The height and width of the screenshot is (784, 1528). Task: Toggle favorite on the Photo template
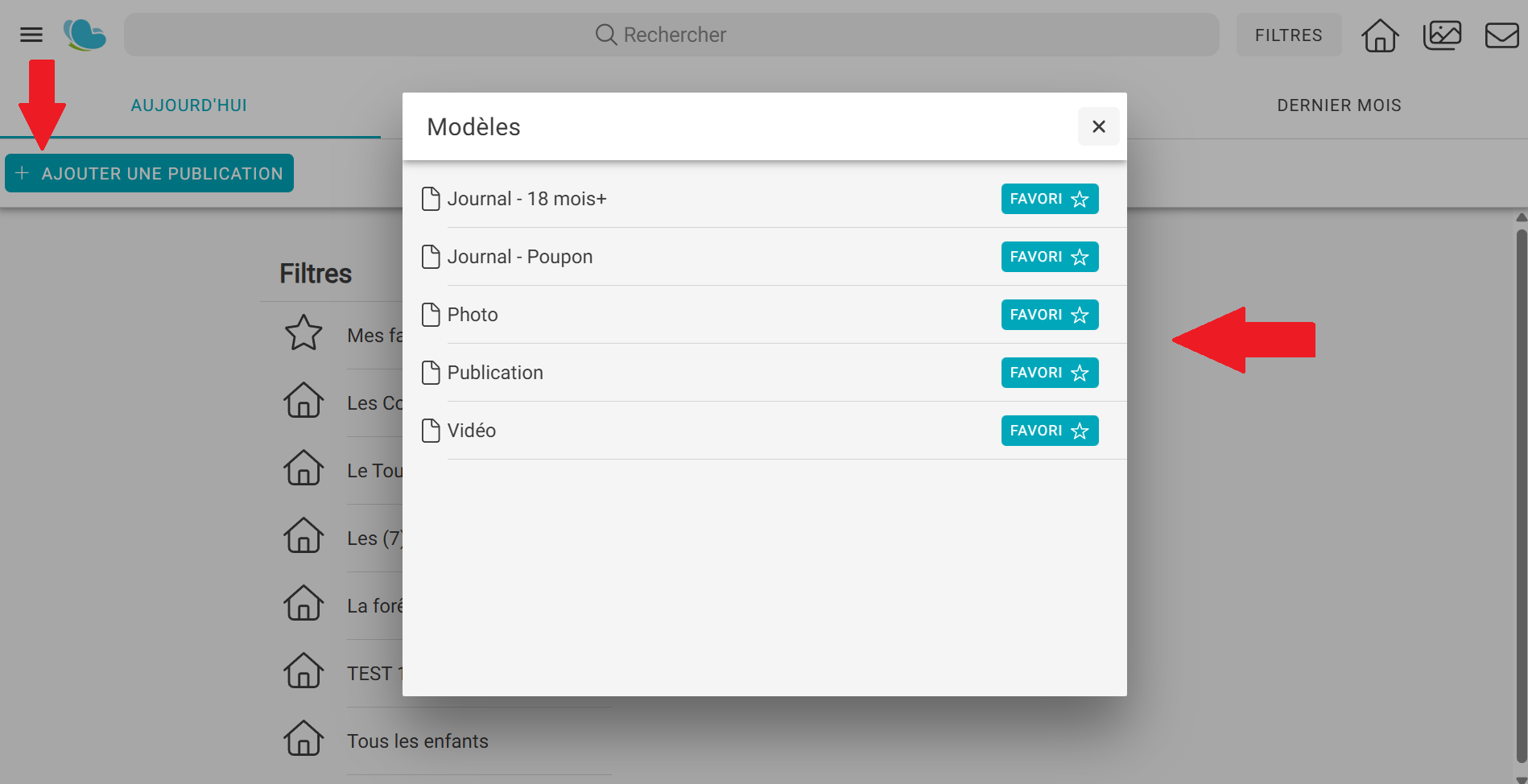1049,315
